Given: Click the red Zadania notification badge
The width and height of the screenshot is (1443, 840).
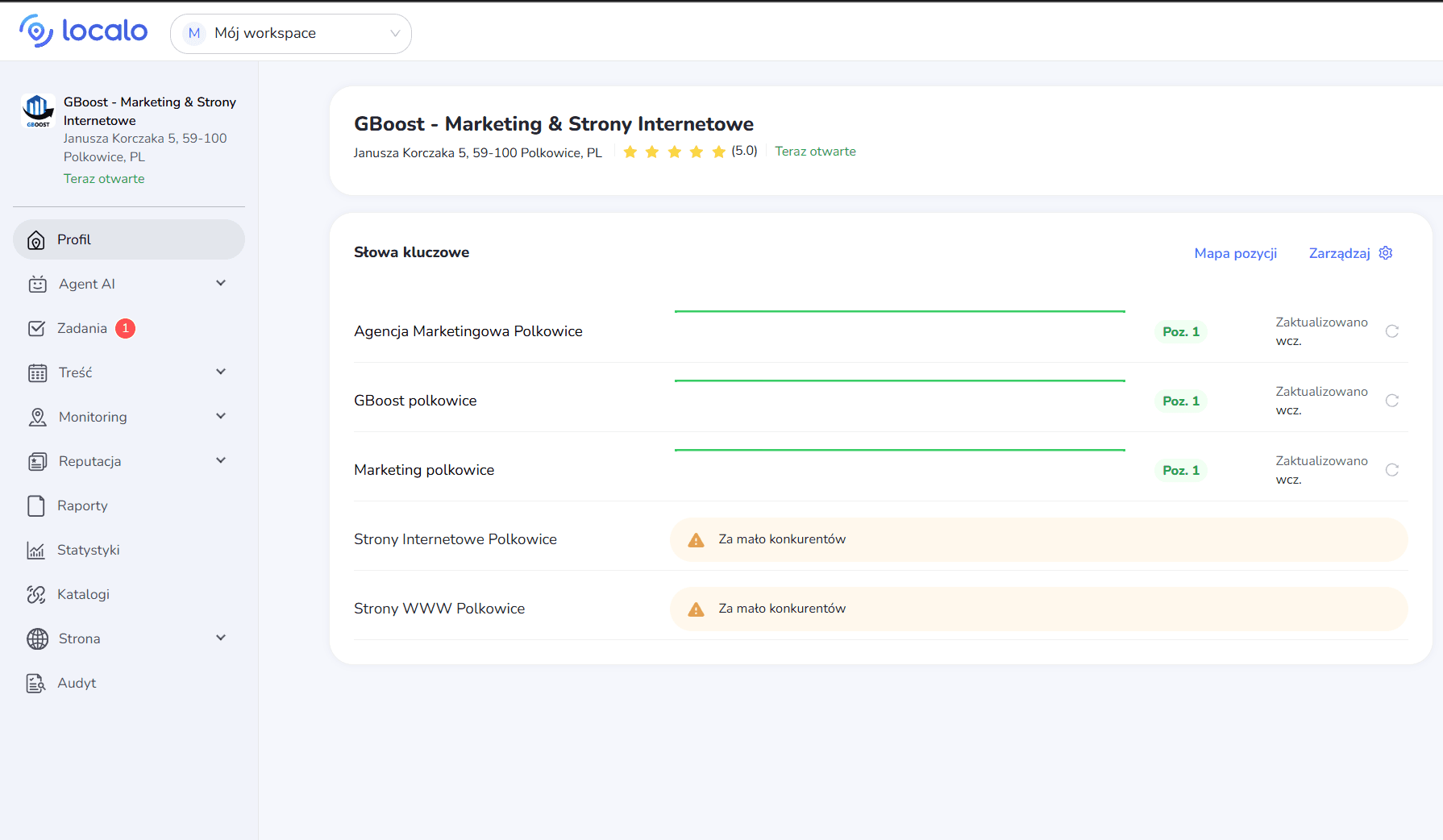Looking at the screenshot, I should (125, 328).
